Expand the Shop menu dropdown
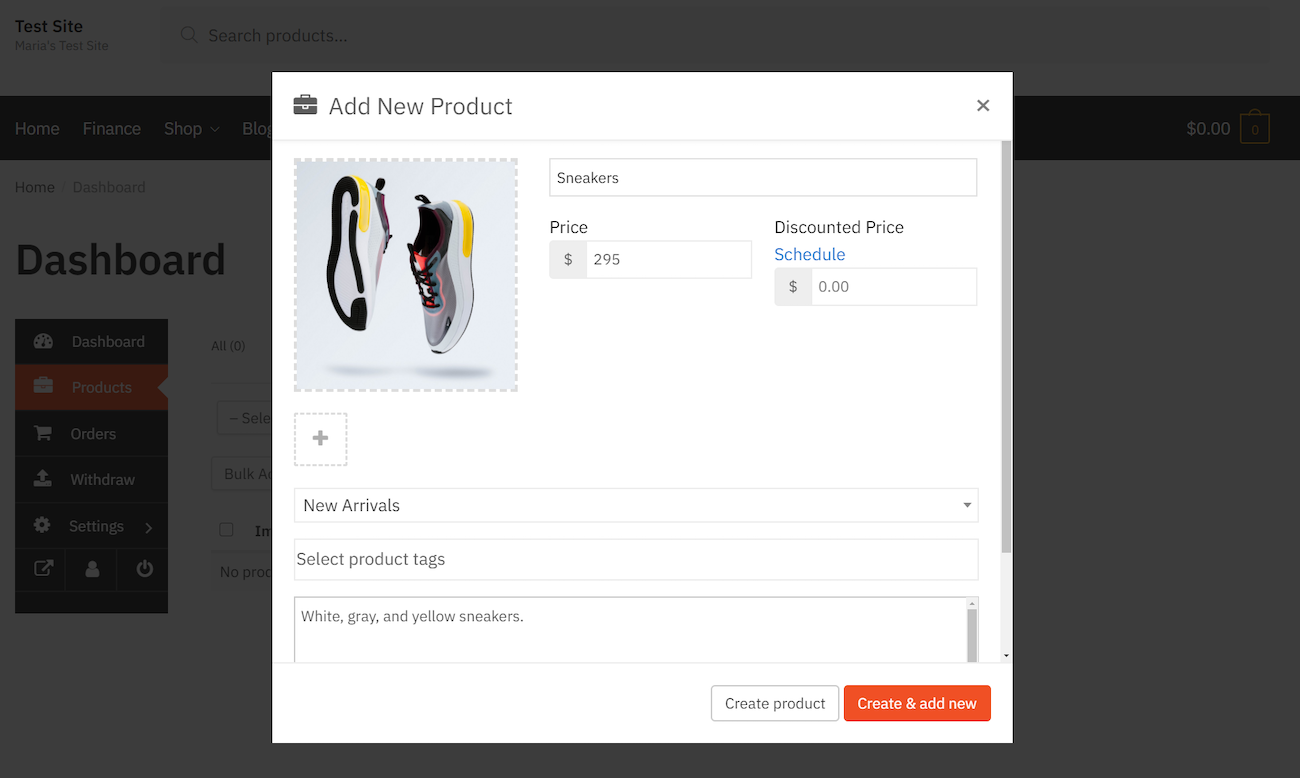This screenshot has height=778, width=1300. (191, 129)
